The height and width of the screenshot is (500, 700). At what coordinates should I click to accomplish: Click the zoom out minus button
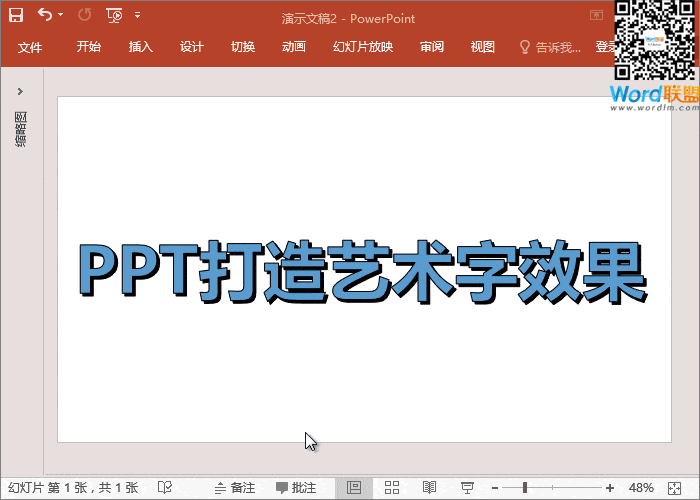[x=494, y=487]
